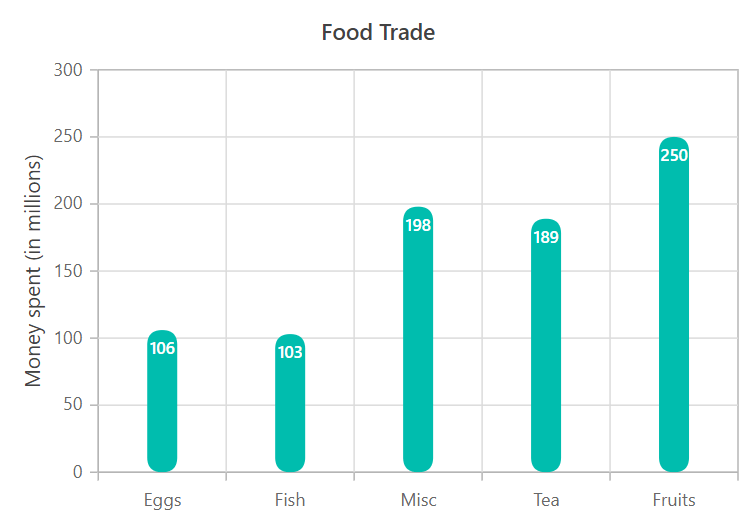Click the 150 value on the y-axis
Image resolution: width=755 pixels, height=513 pixels.
70,271
